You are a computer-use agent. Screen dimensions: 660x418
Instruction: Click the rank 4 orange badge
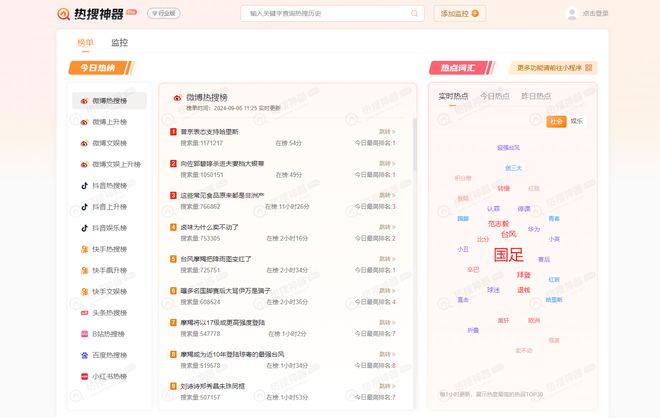click(173, 227)
